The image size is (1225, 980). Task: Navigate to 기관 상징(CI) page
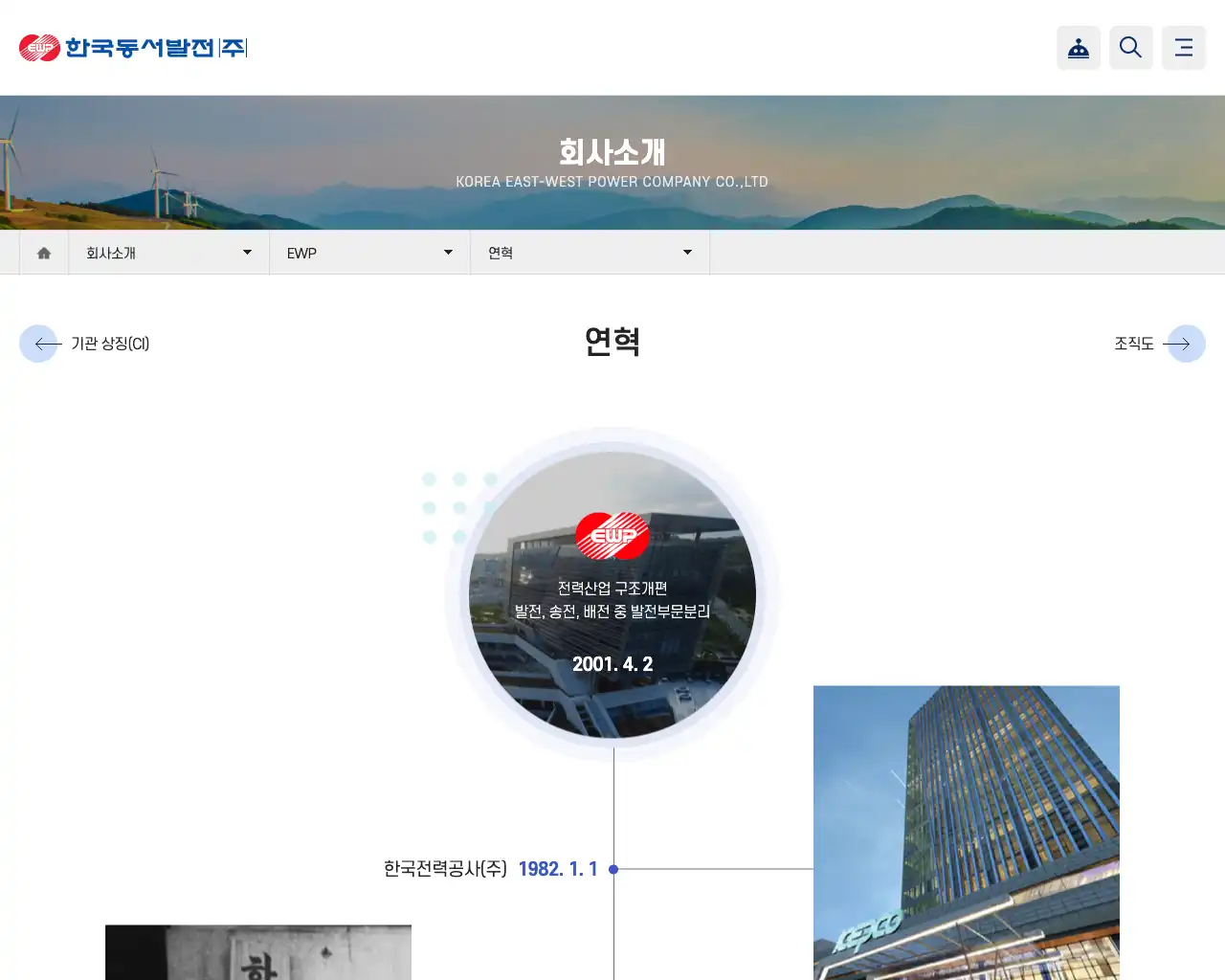click(x=108, y=344)
